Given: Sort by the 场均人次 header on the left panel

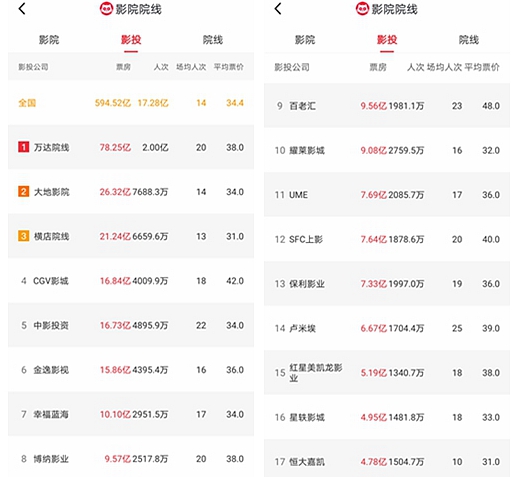Looking at the screenshot, I should click(x=191, y=67).
